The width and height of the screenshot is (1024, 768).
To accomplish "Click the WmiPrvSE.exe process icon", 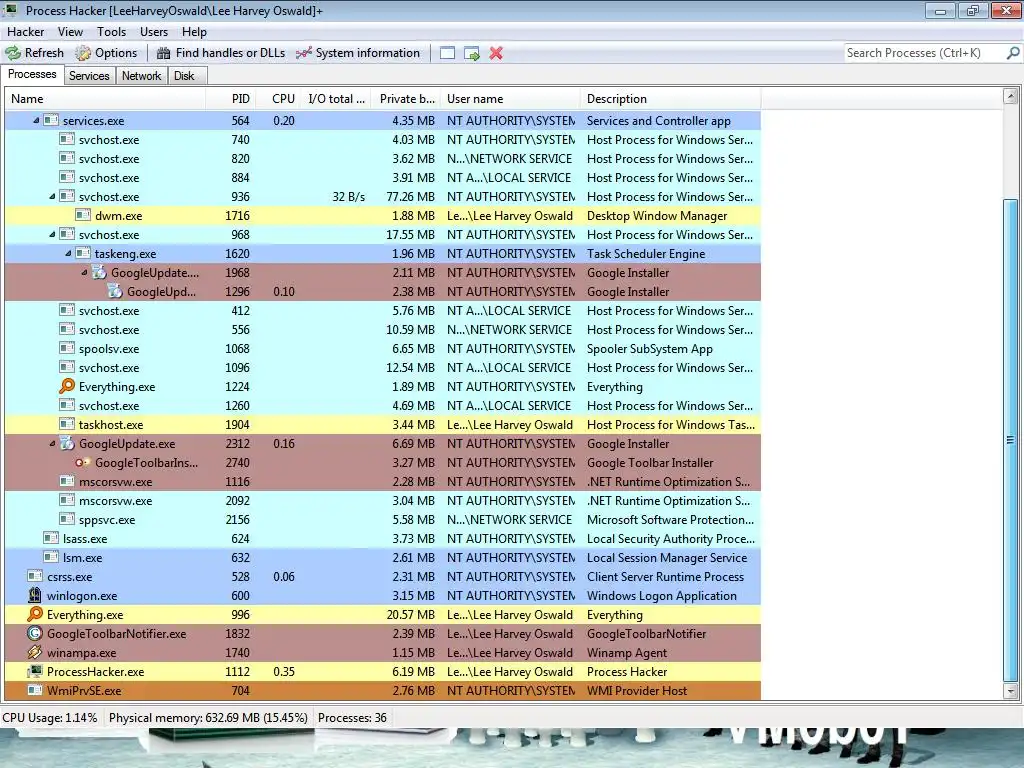I will 35,690.
